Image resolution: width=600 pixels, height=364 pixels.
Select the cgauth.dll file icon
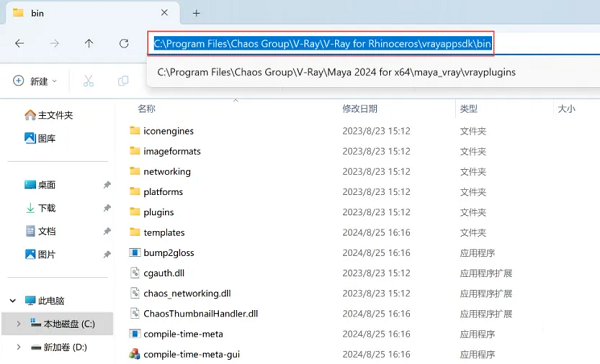[x=135, y=273]
